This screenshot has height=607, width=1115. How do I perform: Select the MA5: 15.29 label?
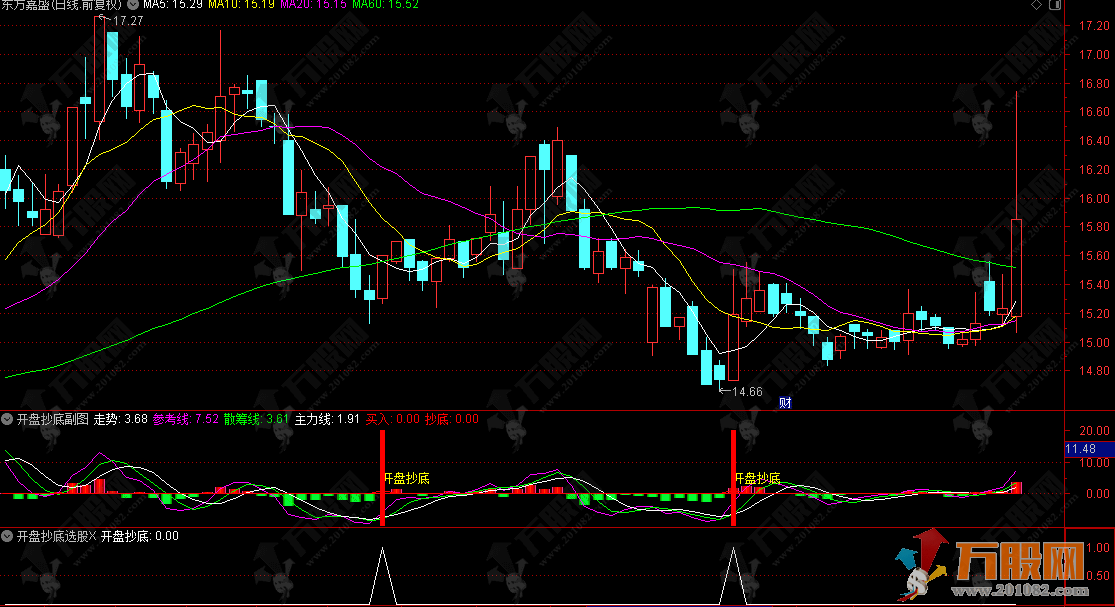pyautogui.click(x=173, y=4)
